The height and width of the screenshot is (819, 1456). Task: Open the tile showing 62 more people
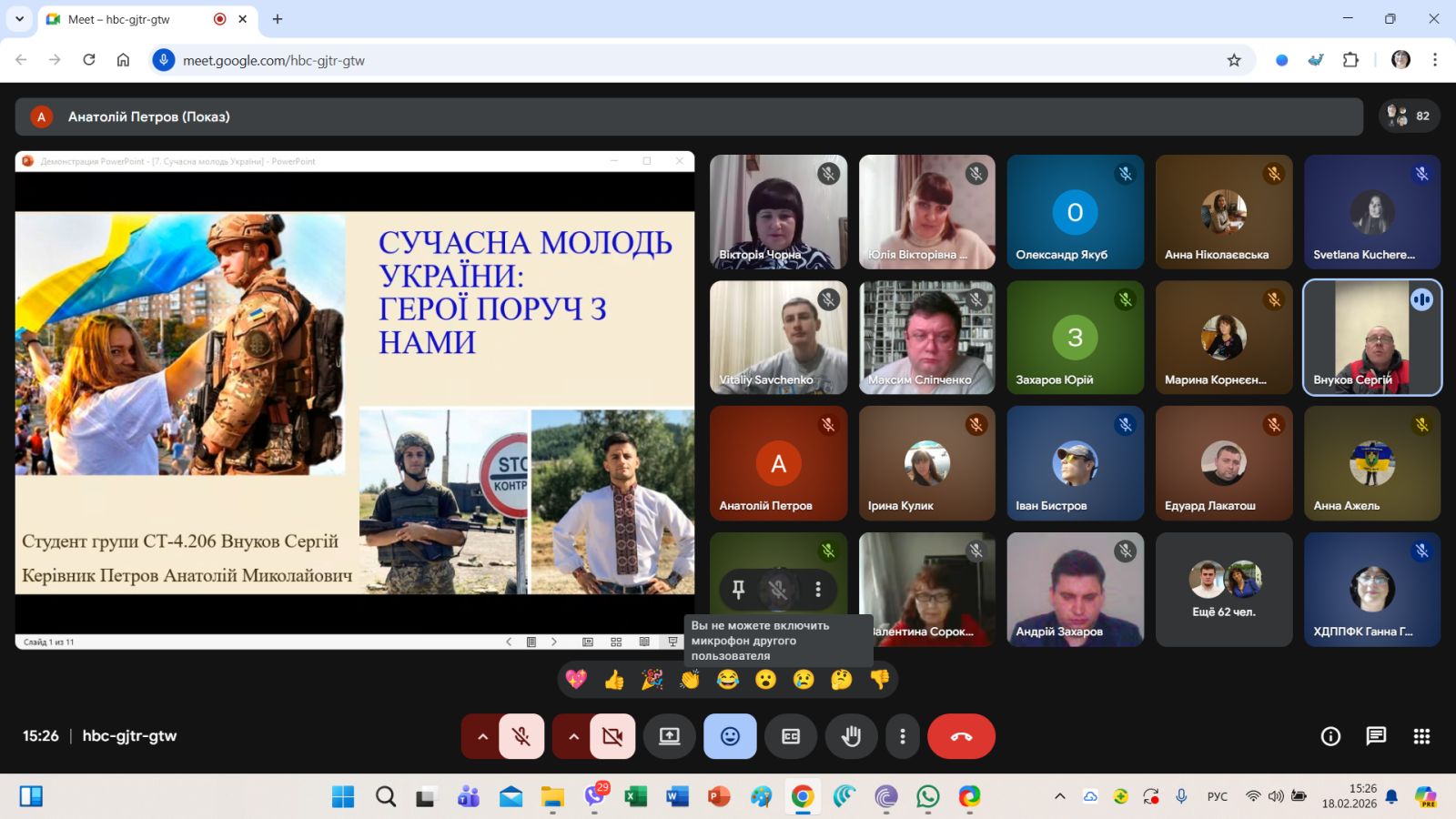(1223, 590)
